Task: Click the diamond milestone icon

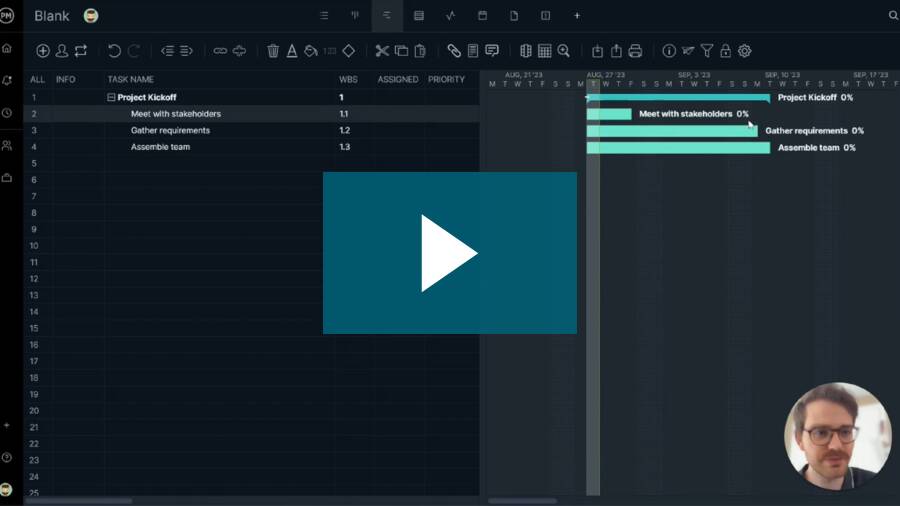Action: point(348,51)
